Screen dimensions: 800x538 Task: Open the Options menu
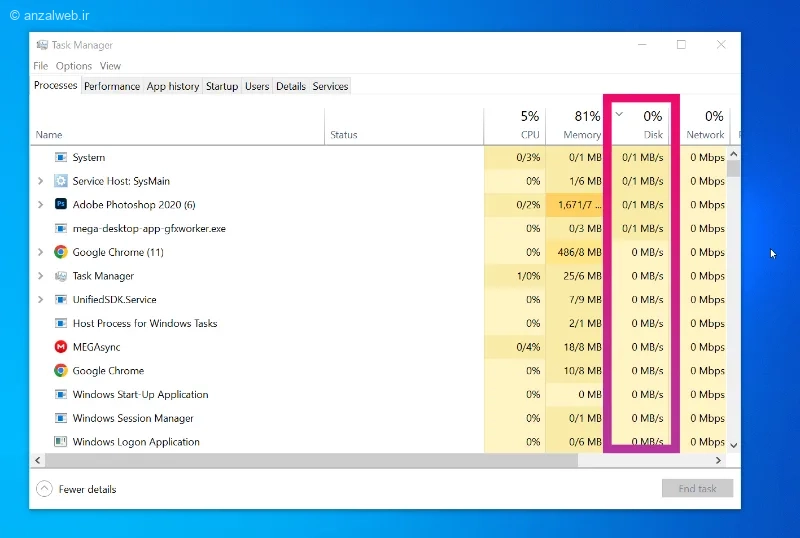[x=73, y=66]
